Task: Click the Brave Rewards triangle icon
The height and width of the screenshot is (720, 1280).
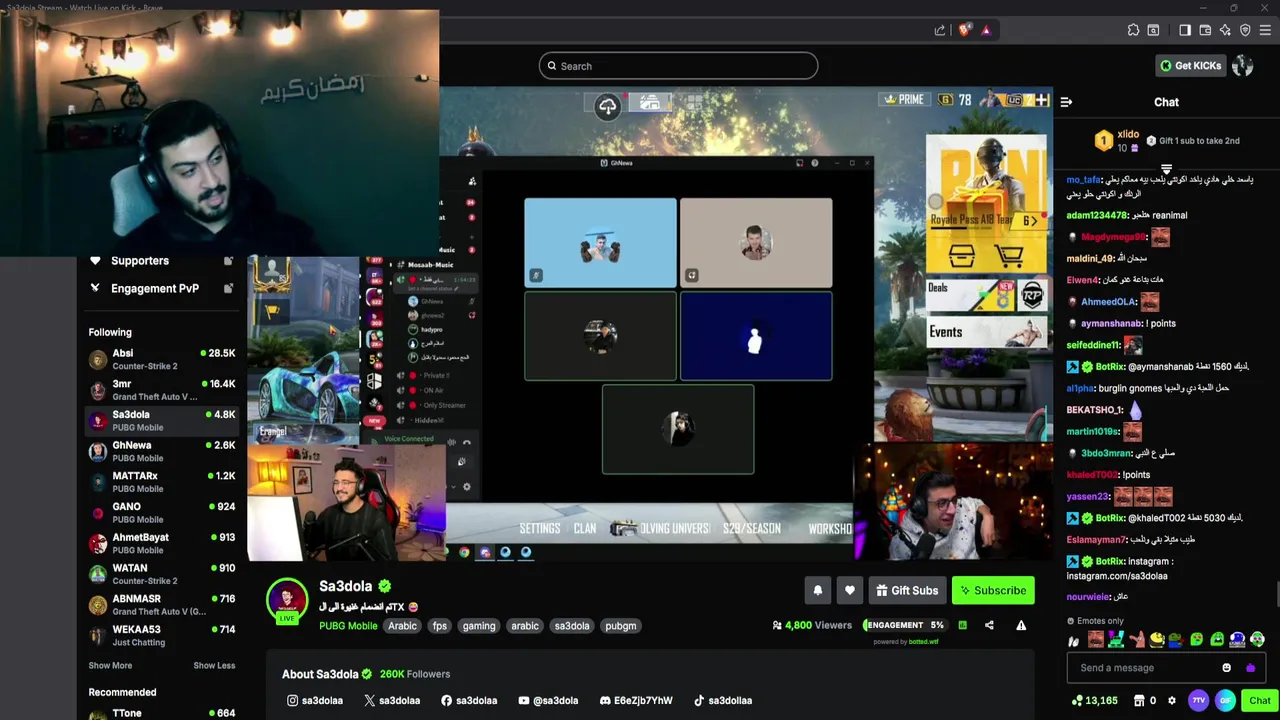Action: point(986,30)
